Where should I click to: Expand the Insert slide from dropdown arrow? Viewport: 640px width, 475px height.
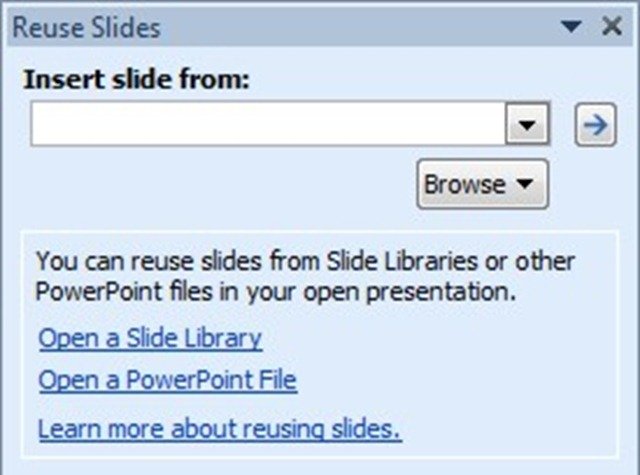(x=527, y=127)
